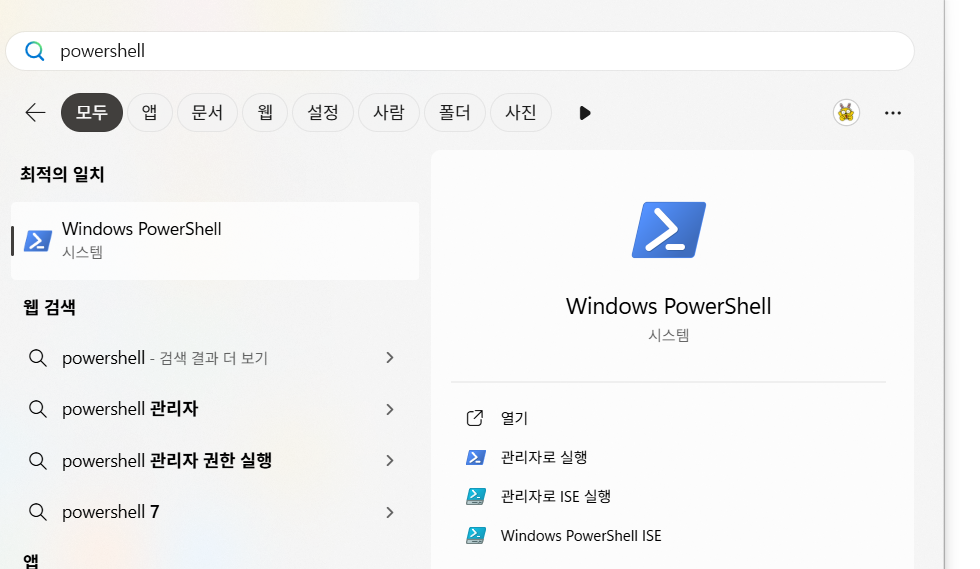Click 열기 to open PowerShell

pos(514,418)
